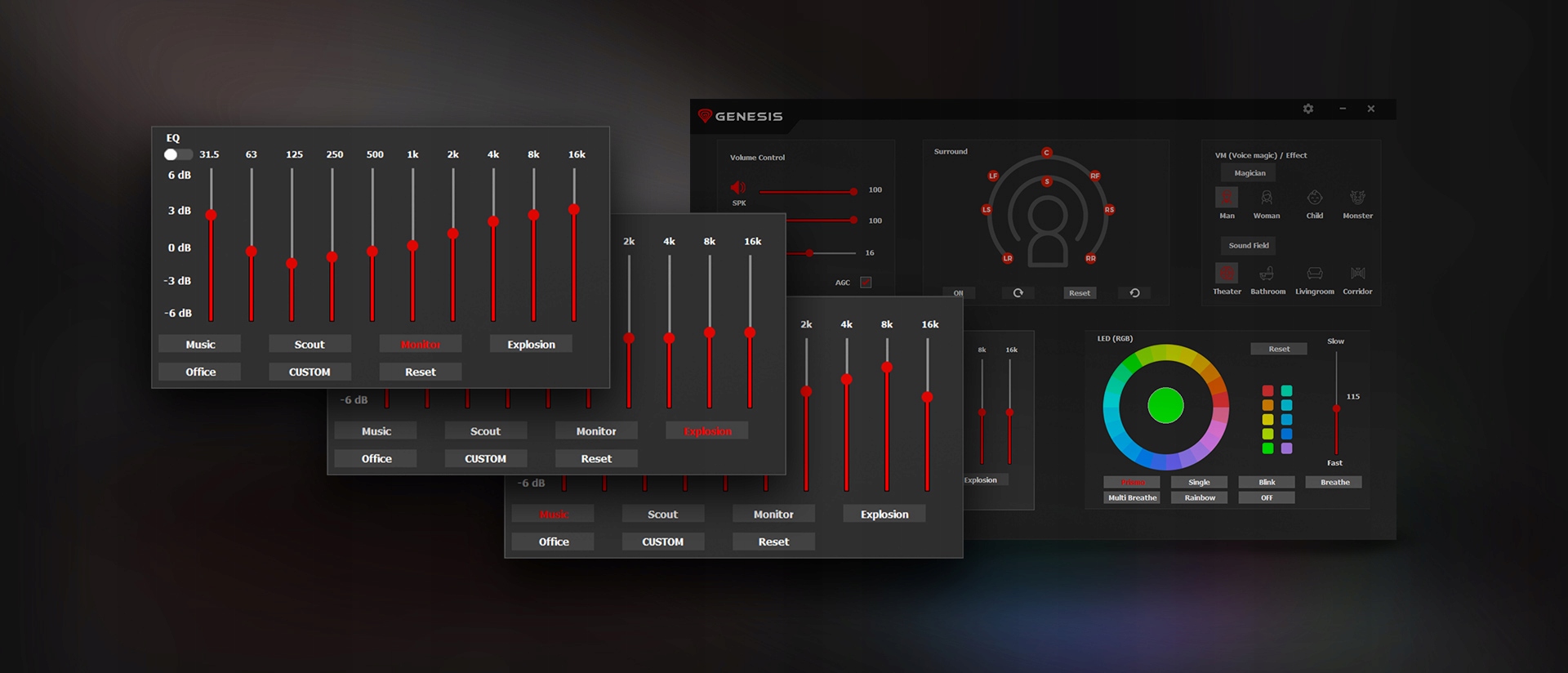
Task: Minimize the Genesis window
Action: 1343,109
